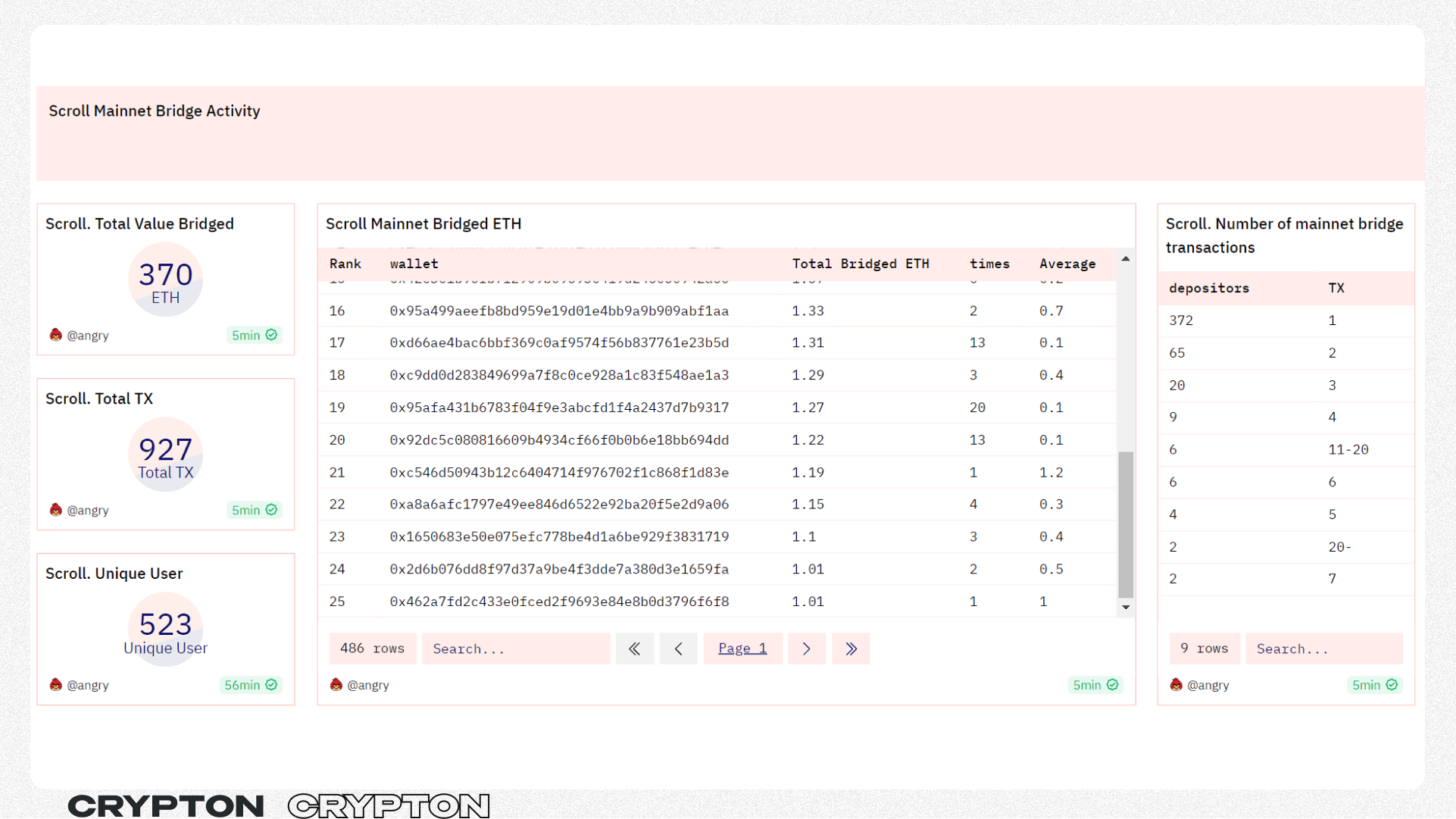Click the Bridged ETH table search field
Screen dimensions: 1456x819
click(516, 649)
